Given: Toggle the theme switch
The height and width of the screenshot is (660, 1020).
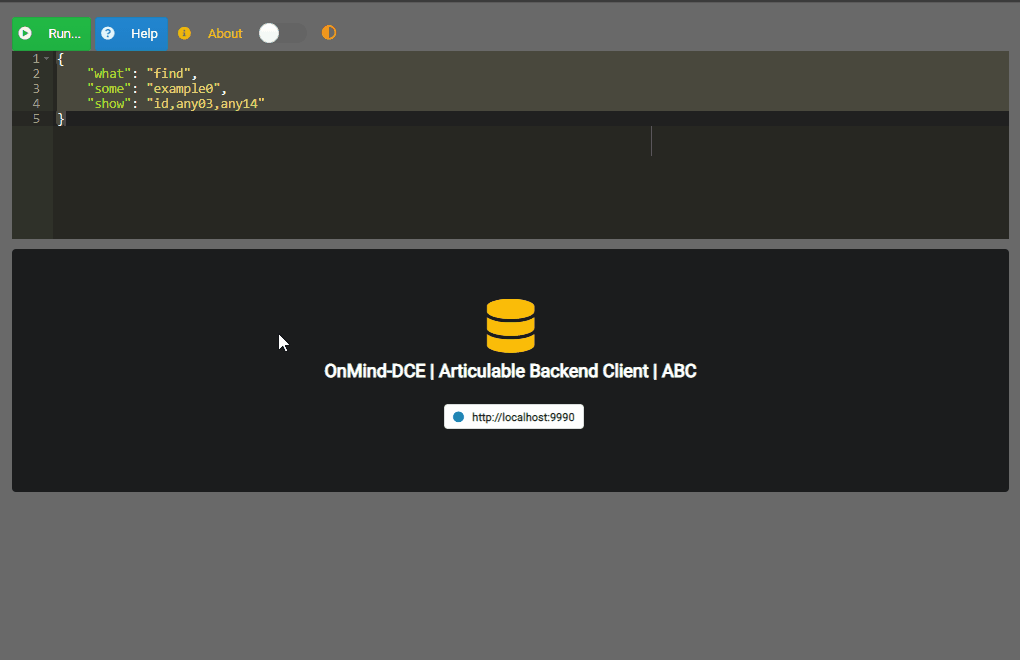Looking at the screenshot, I should click(x=282, y=33).
